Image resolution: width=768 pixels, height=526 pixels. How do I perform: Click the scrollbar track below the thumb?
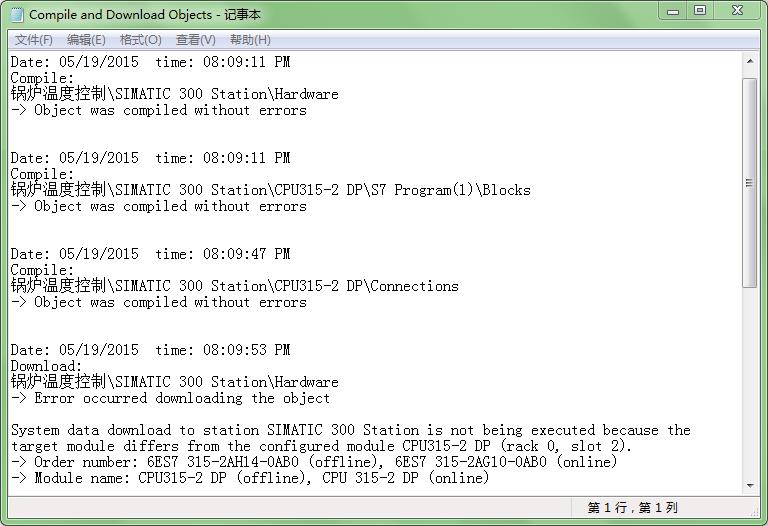pyautogui.click(x=749, y=390)
